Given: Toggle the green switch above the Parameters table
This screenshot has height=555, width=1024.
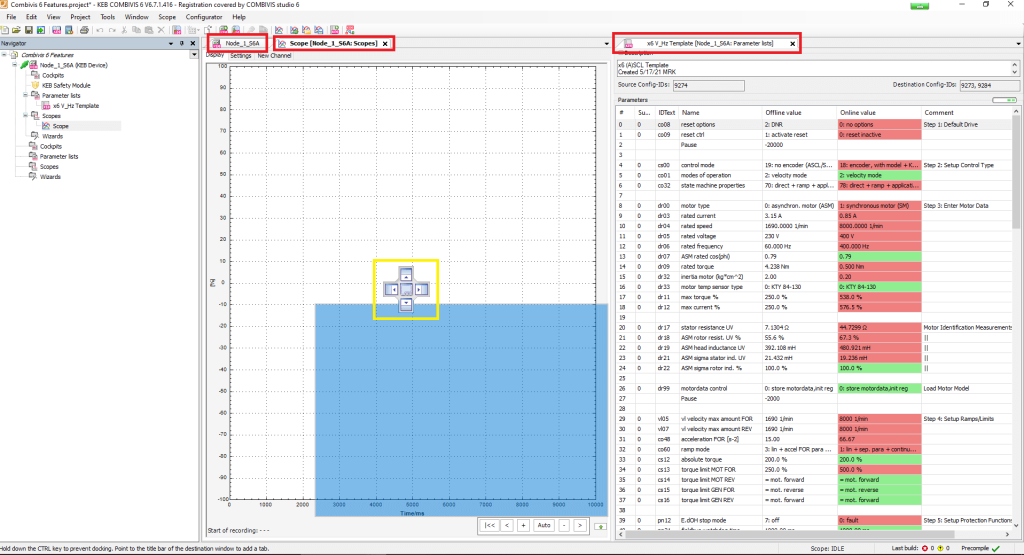Looking at the screenshot, I should pos(1004,100).
